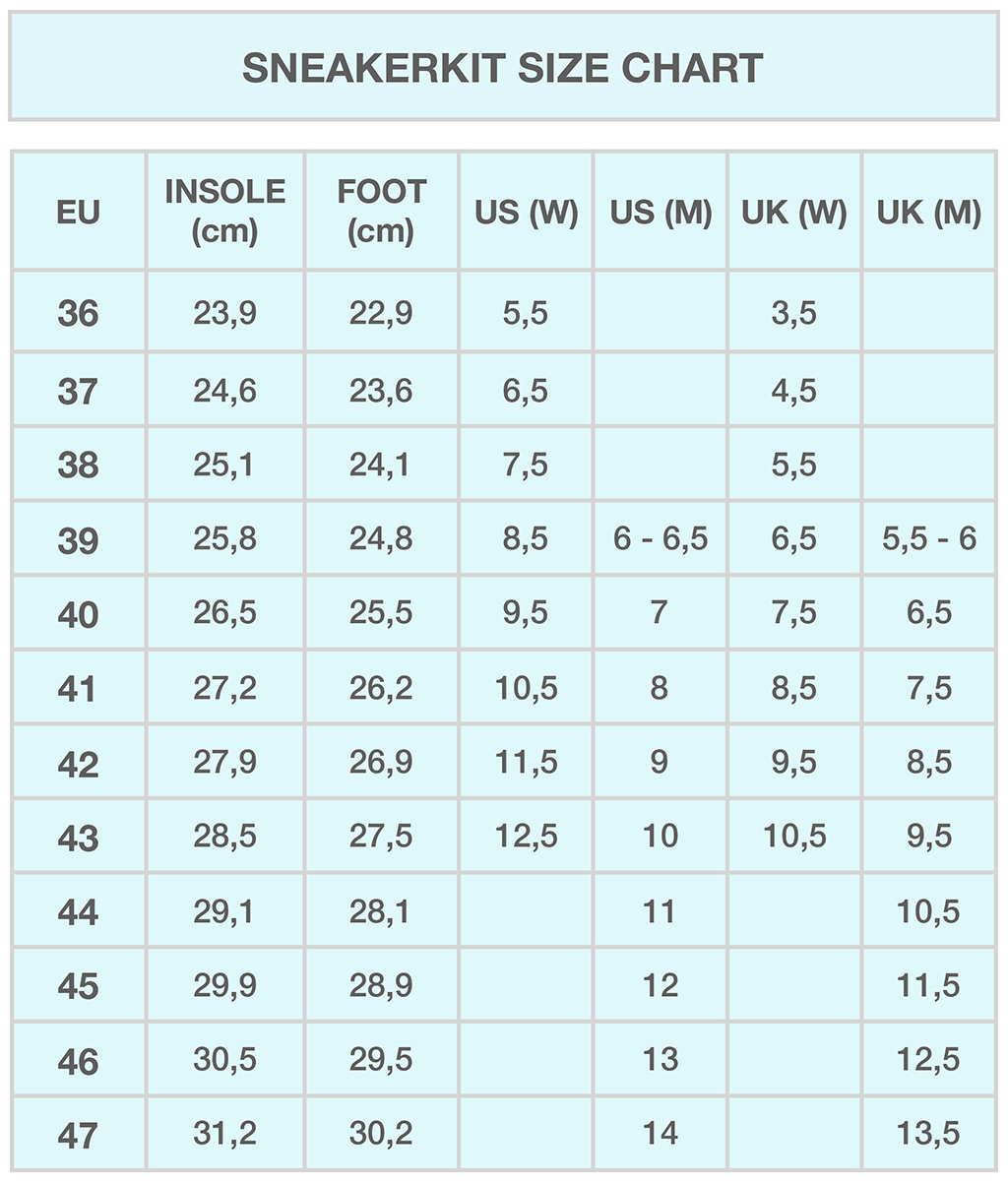Click the FOOT (cm) column header
The image size is (1008, 1183).
pyautogui.click(x=382, y=211)
